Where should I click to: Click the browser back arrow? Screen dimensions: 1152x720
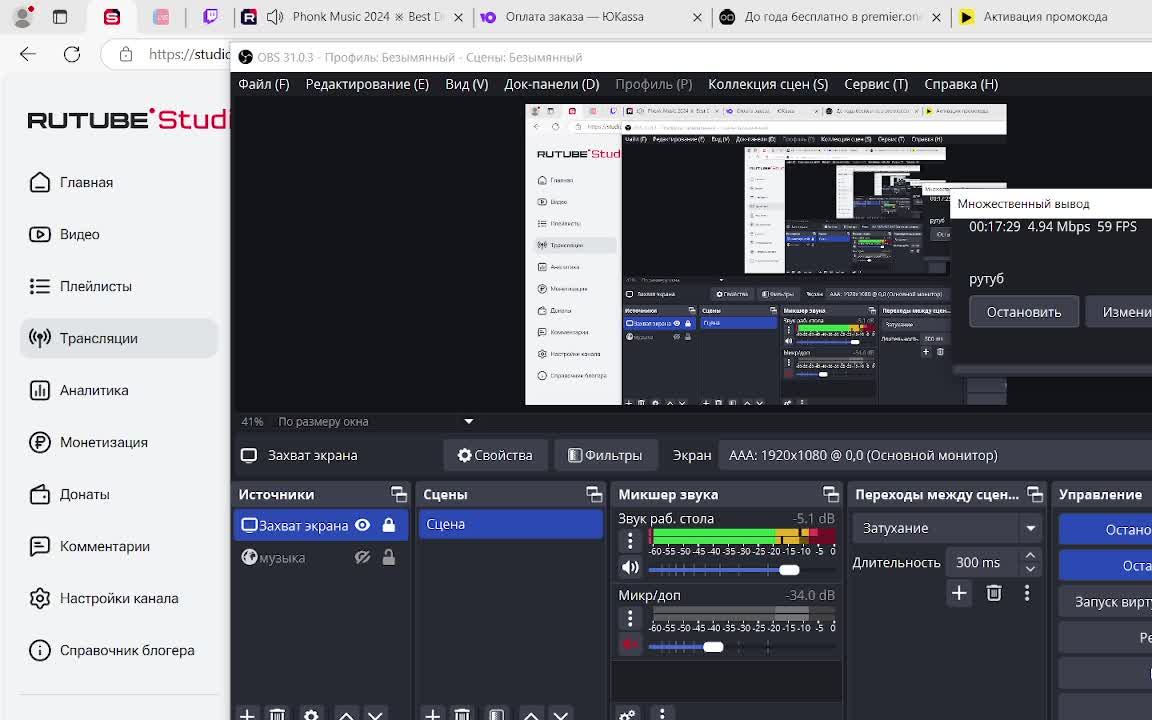point(28,54)
